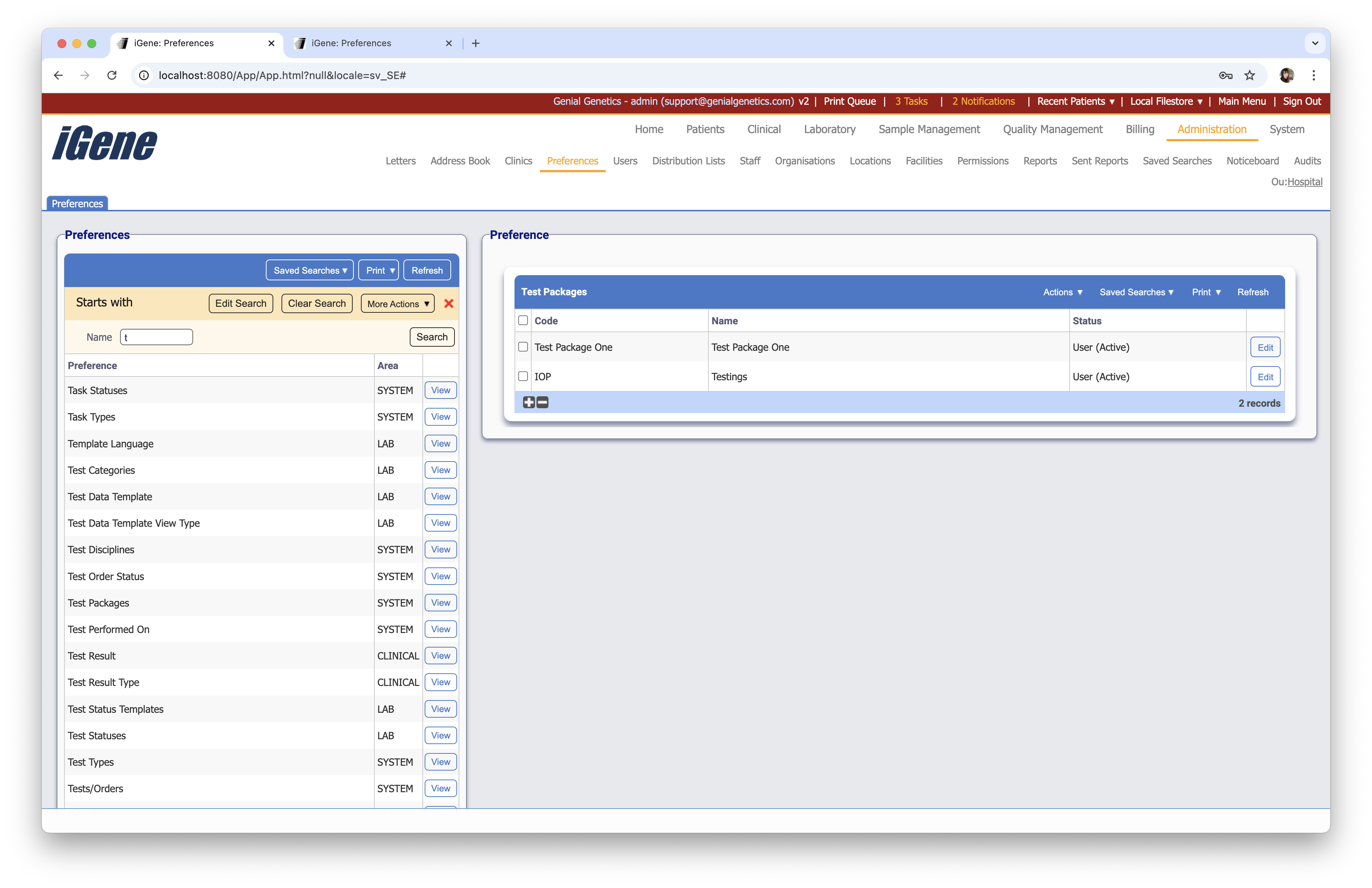Image resolution: width=1372 pixels, height=888 pixels.
Task: Select the Saved Searches navigation item
Action: [x=1177, y=161]
